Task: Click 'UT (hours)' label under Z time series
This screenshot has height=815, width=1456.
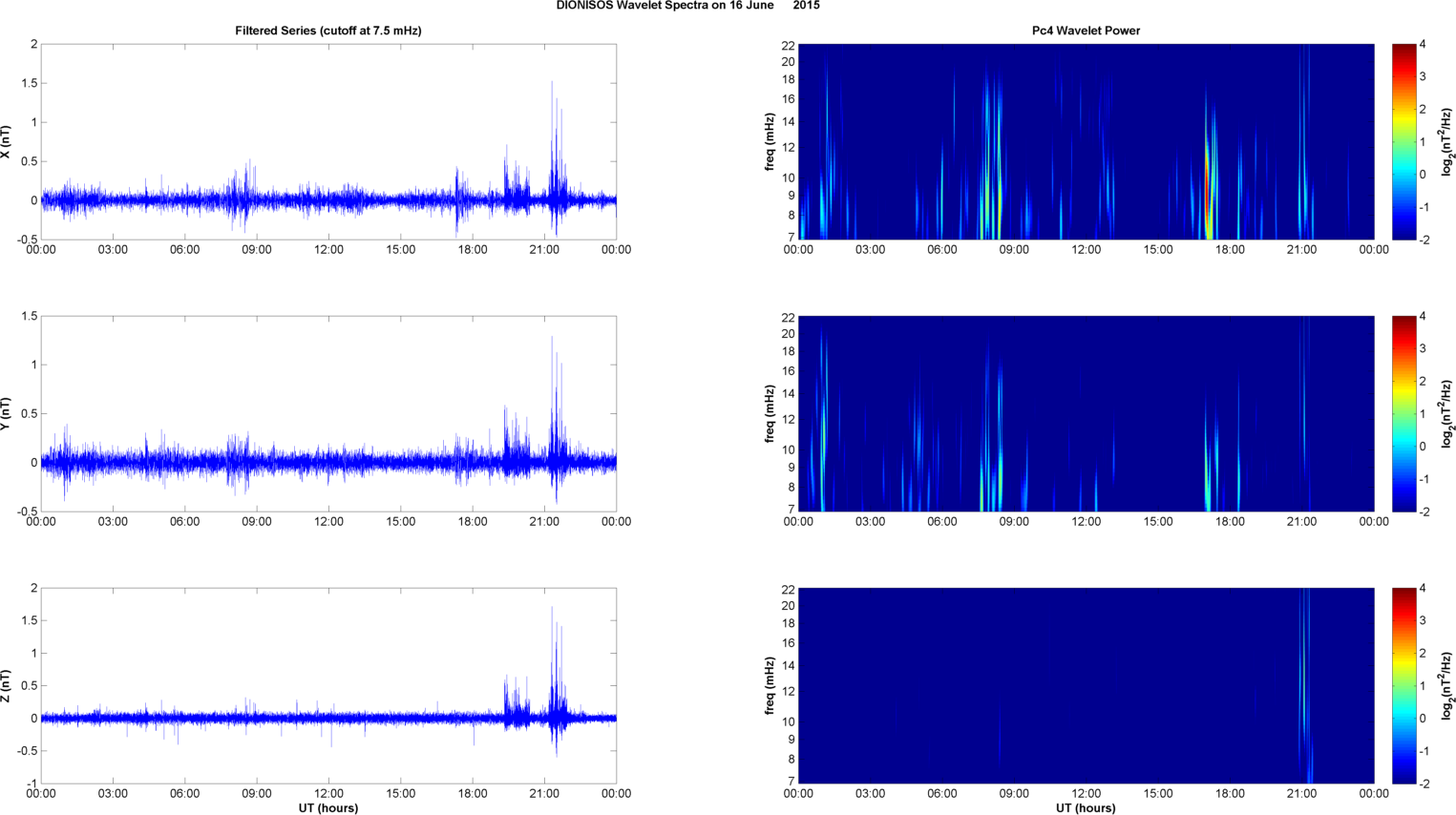Action: click(328, 807)
